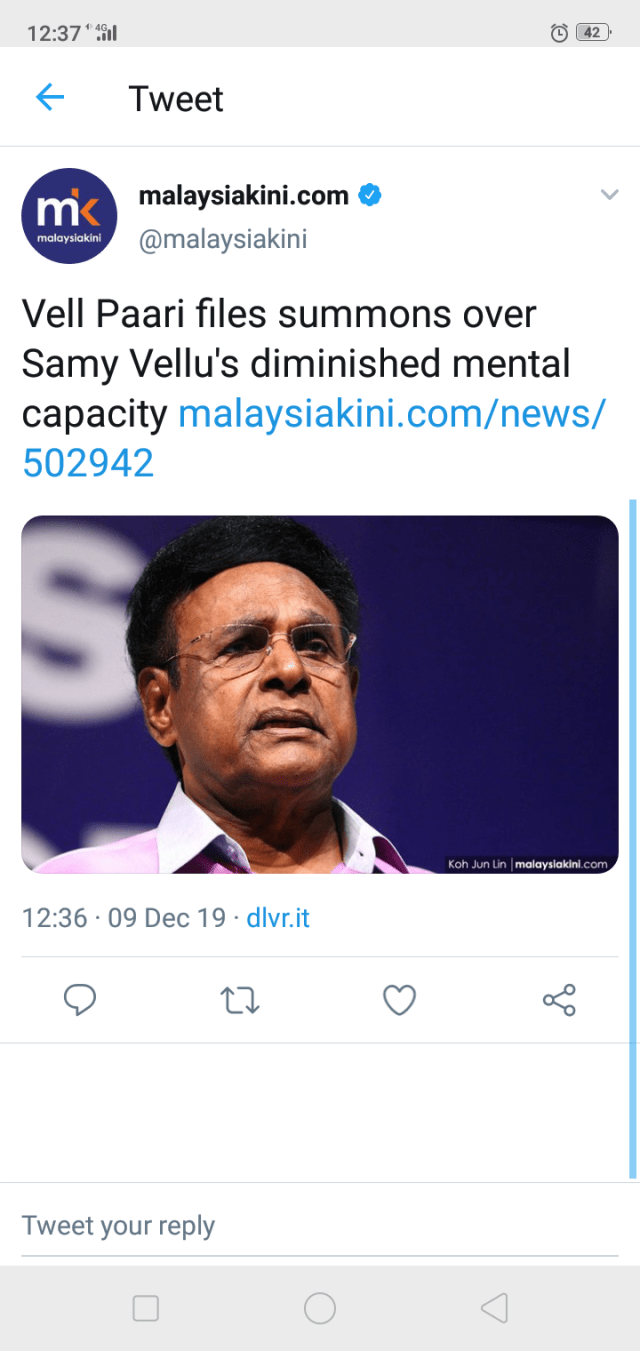Open the malaysiakini profile avatar
640x1351 pixels.
(x=69, y=216)
